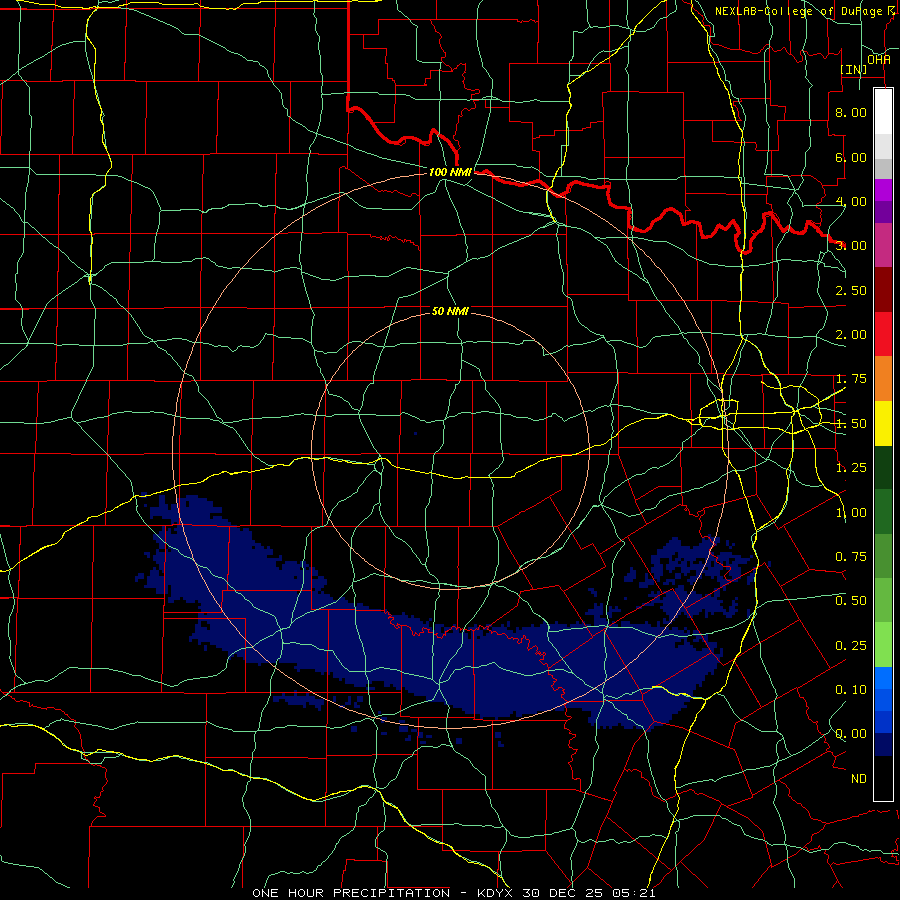Pick the black ND swatch in legend
The width and height of the screenshot is (900, 900).
click(x=883, y=778)
